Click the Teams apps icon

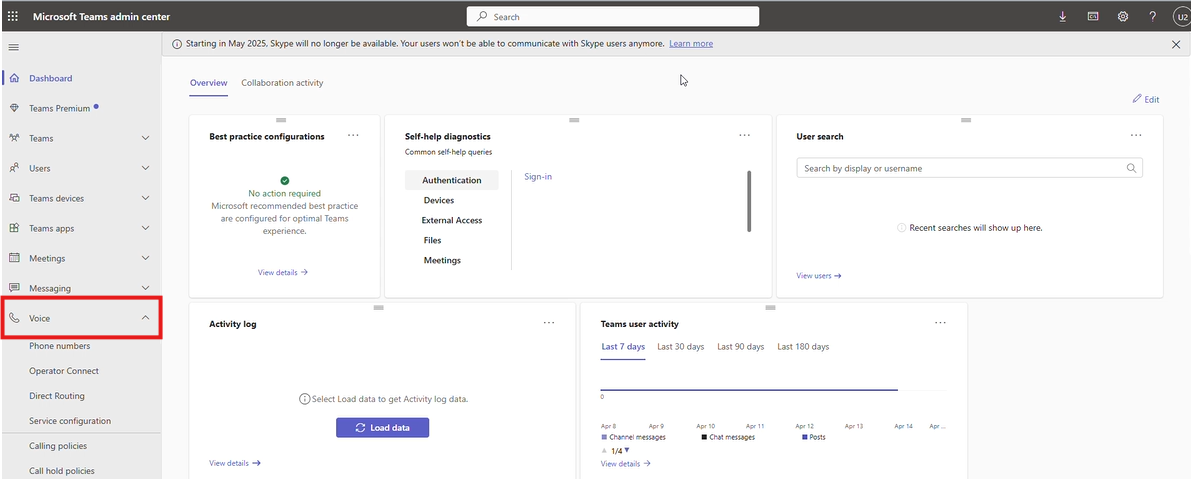[x=14, y=228]
